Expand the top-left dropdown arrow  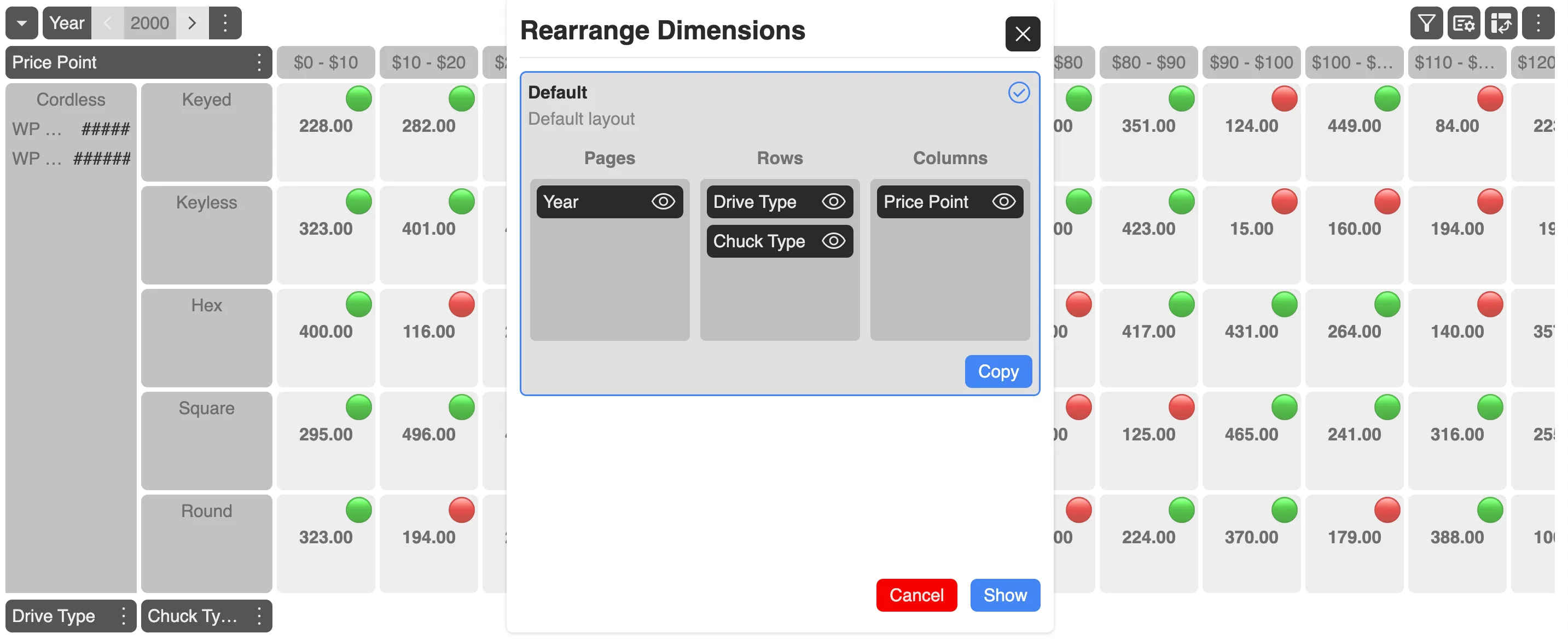tap(22, 23)
